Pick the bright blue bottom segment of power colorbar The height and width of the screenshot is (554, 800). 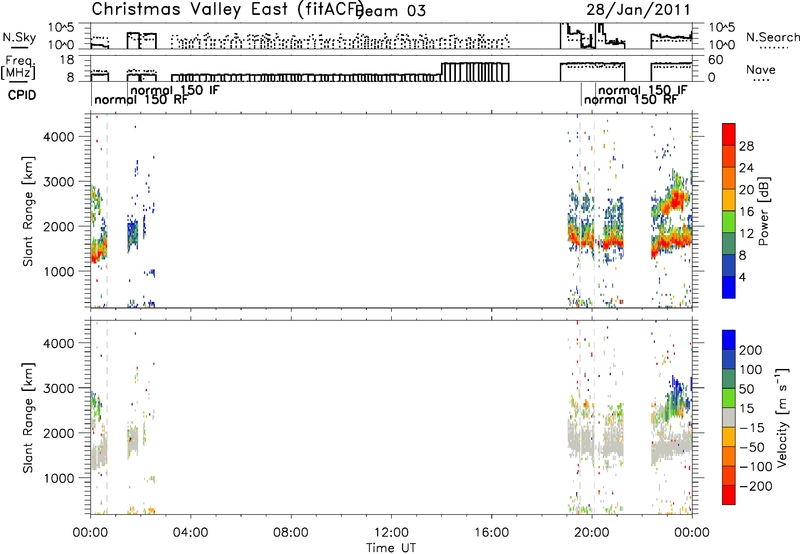click(x=729, y=287)
